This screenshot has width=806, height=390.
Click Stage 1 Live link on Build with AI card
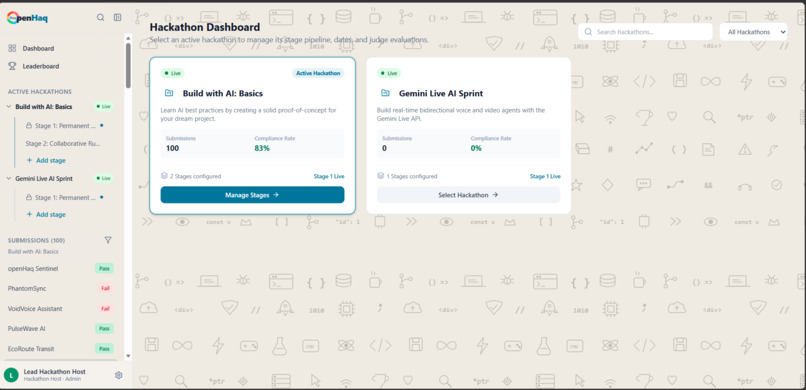tap(329, 176)
